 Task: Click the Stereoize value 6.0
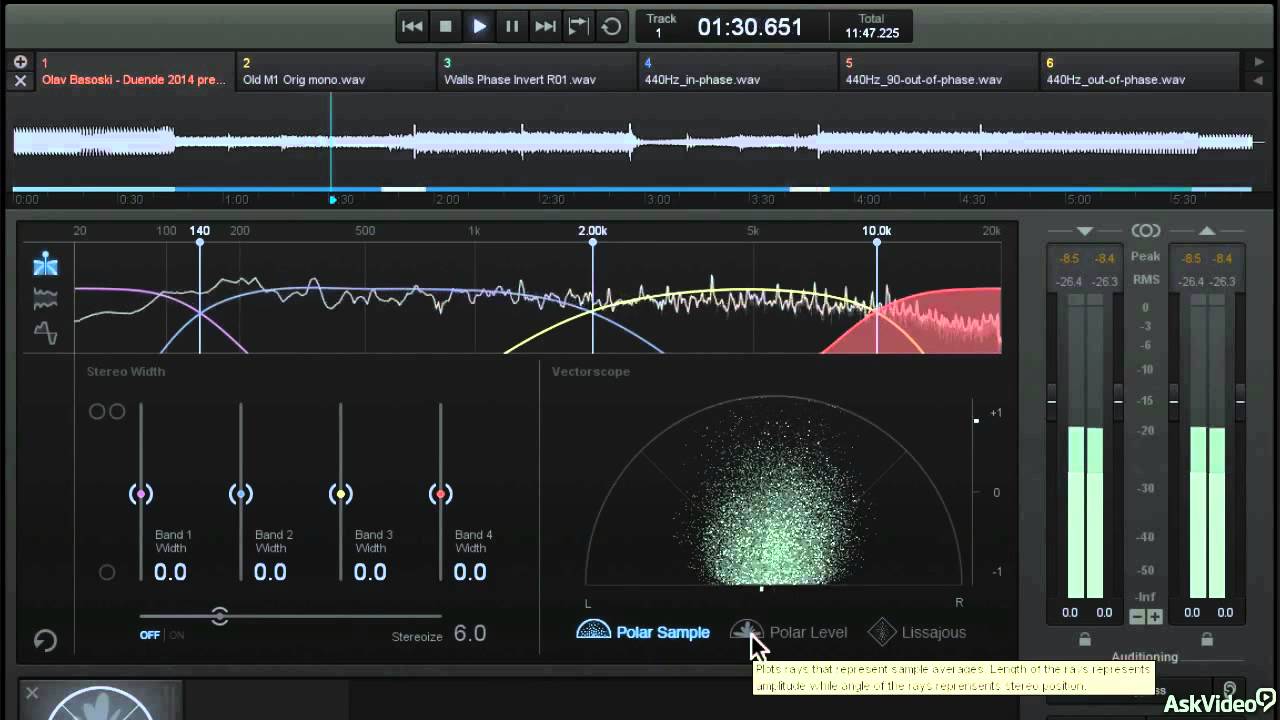tap(470, 633)
